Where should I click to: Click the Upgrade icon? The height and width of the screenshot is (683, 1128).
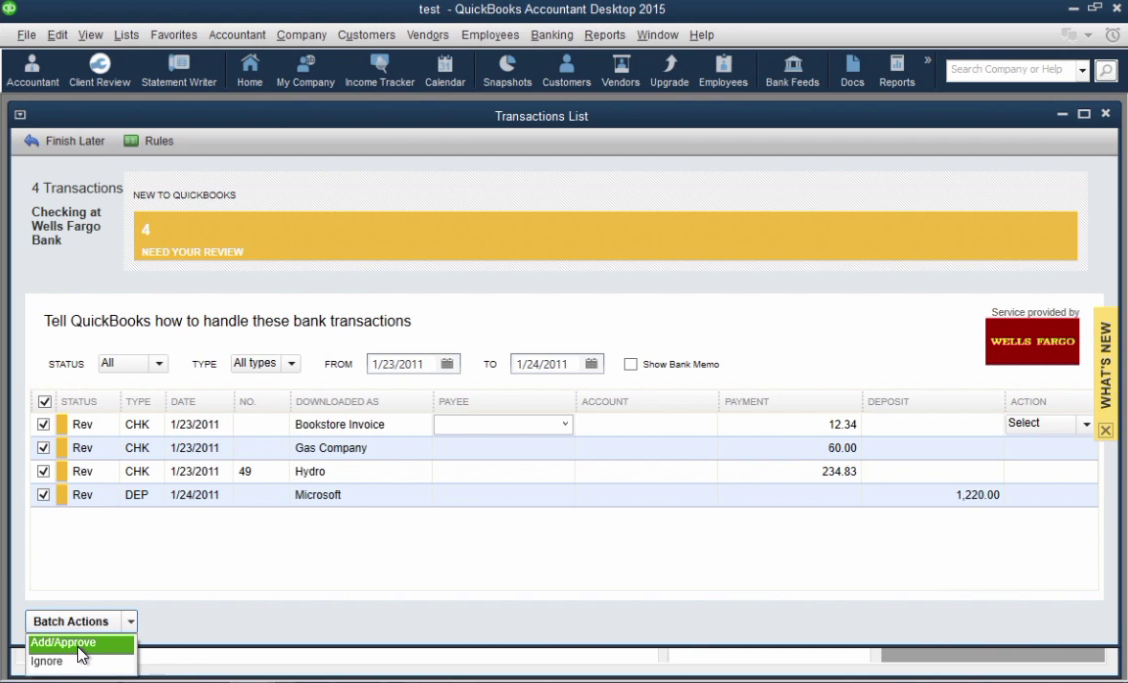(669, 71)
